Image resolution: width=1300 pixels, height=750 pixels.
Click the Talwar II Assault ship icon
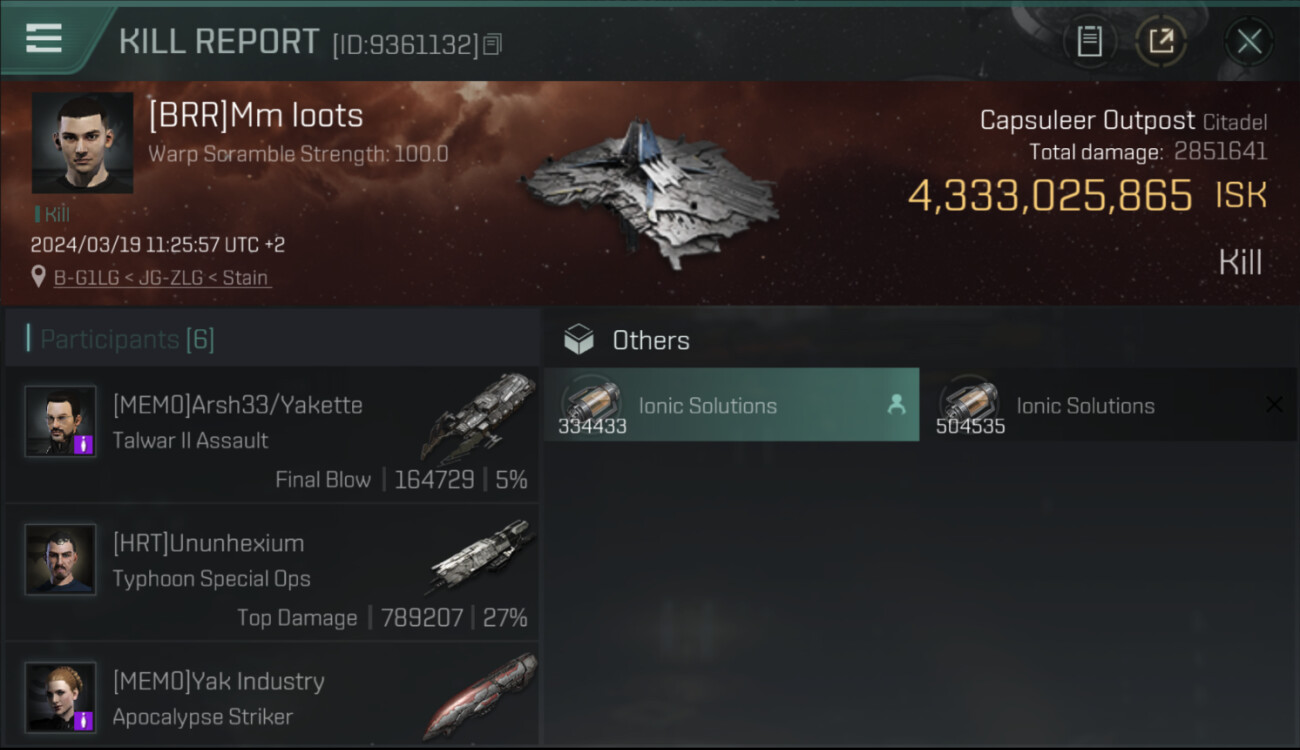478,416
